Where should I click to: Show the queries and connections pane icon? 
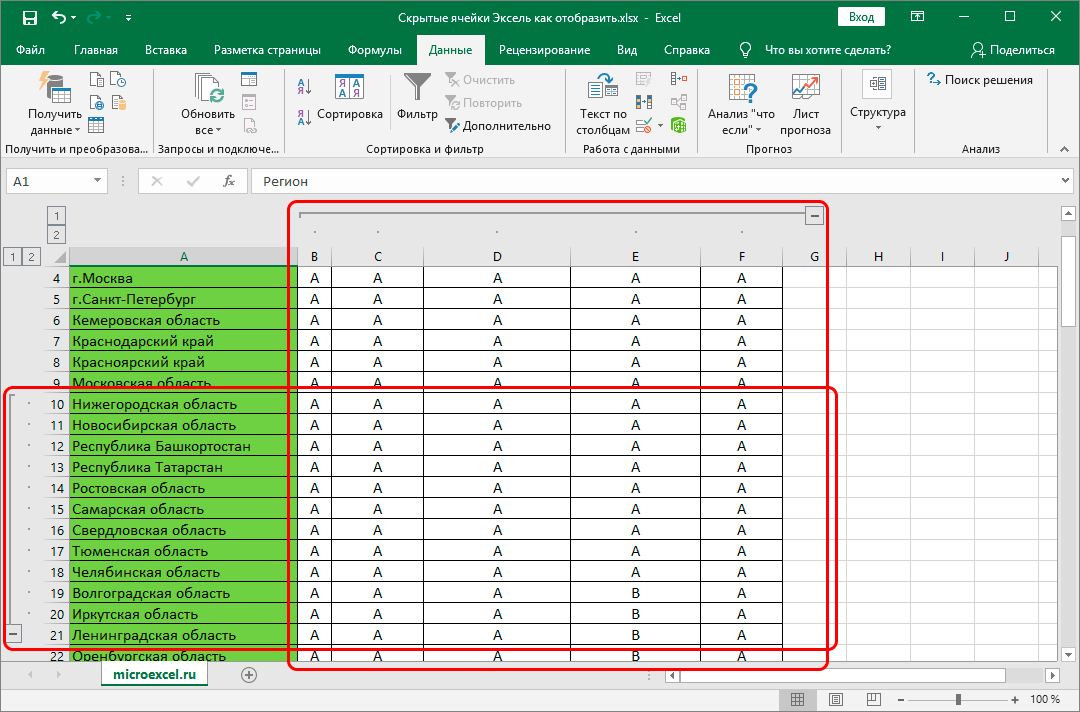tap(249, 80)
